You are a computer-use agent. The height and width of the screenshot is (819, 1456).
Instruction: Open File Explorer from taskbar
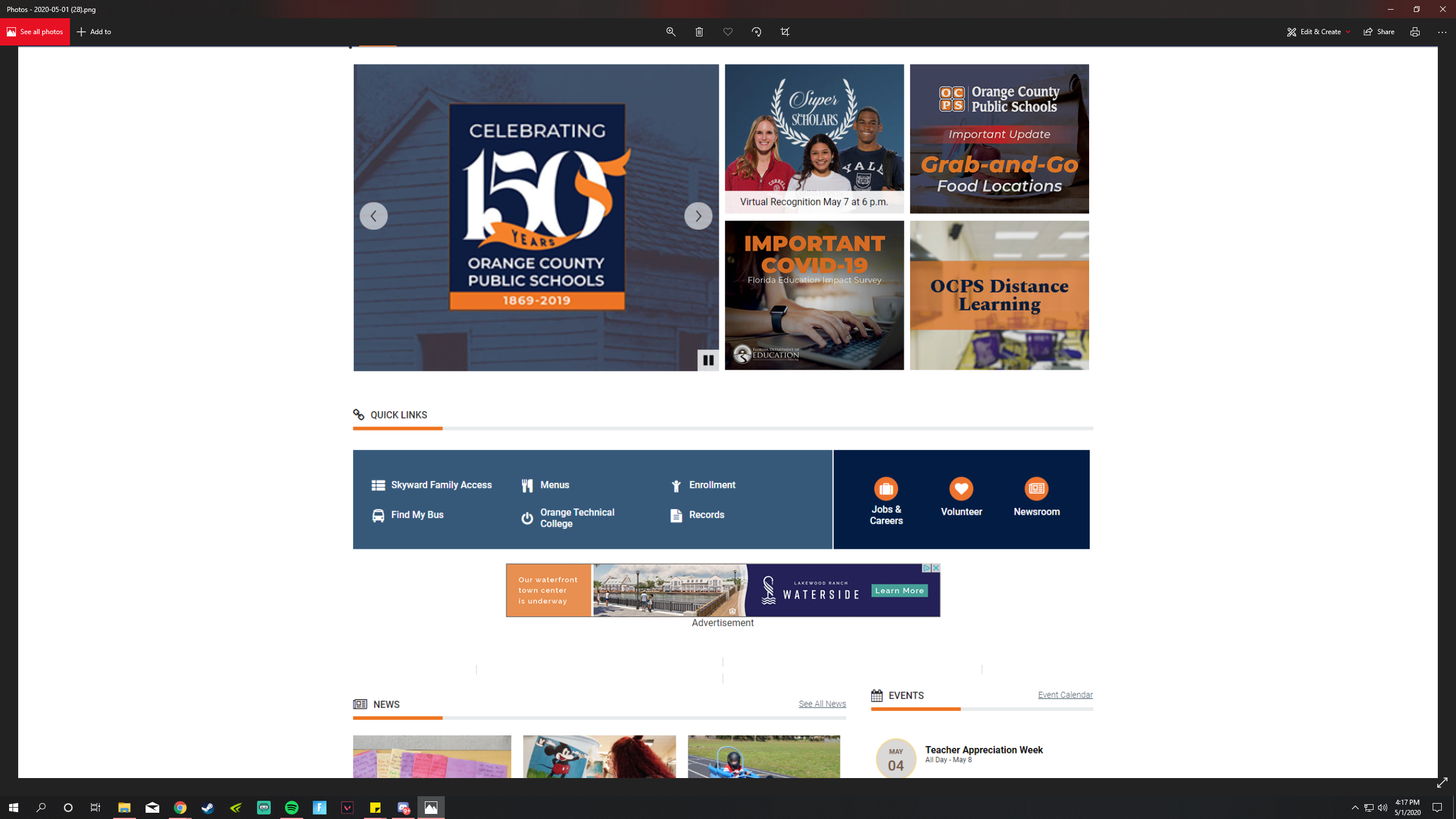point(124,808)
